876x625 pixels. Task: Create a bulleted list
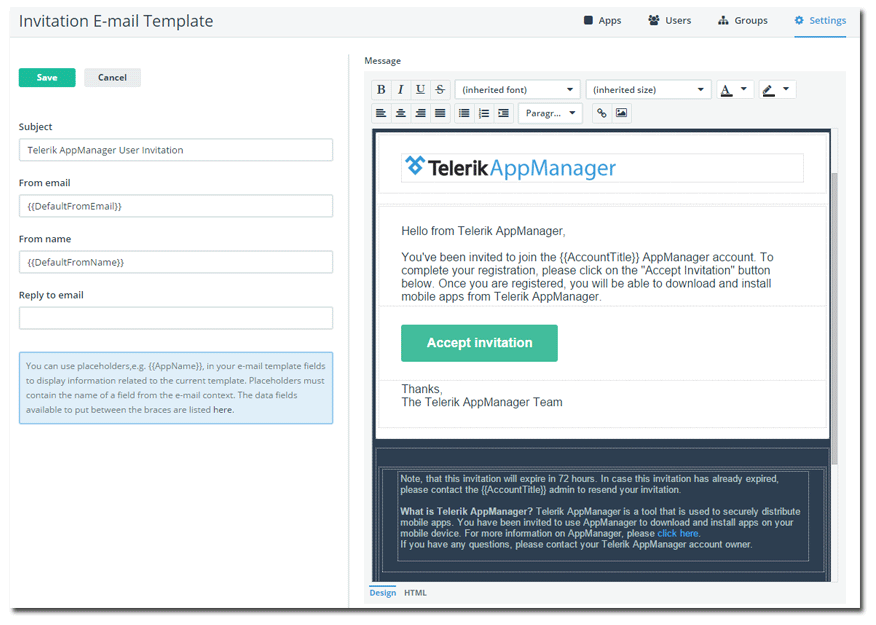tap(462, 112)
